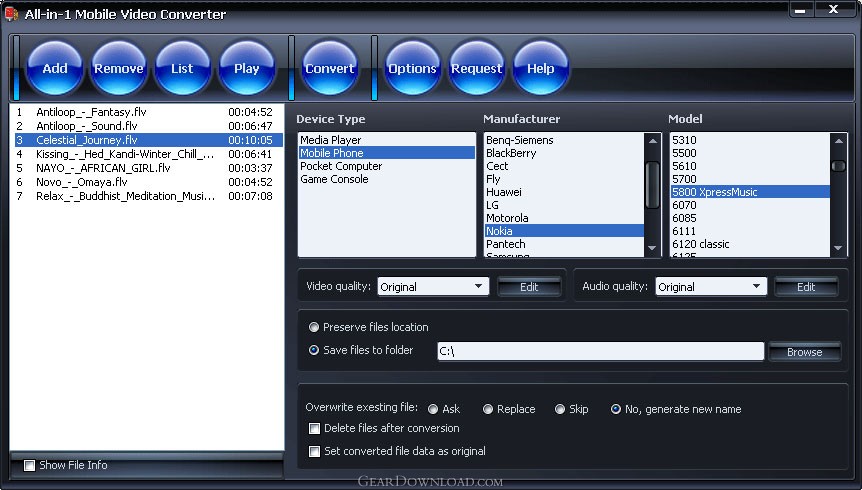Choose Nokia manufacturer

pyautogui.click(x=564, y=231)
